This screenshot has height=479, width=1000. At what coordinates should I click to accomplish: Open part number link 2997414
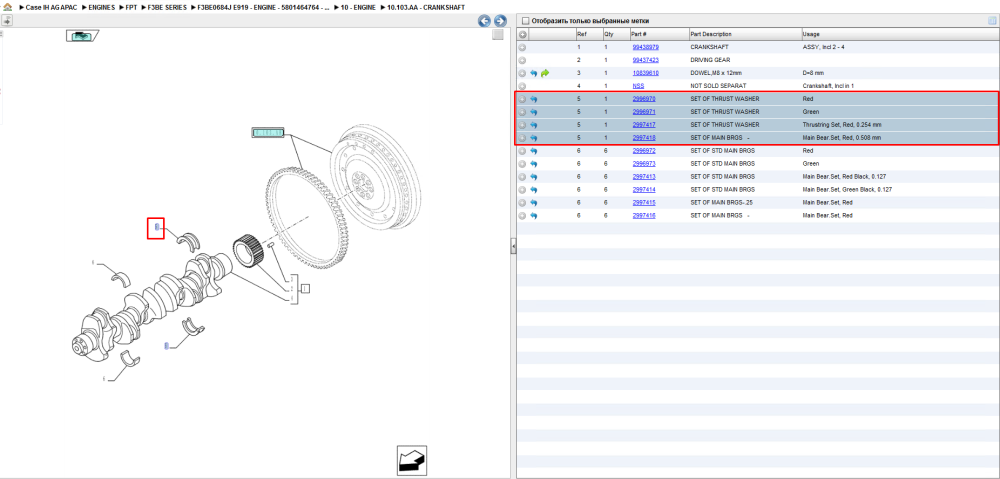coord(643,190)
